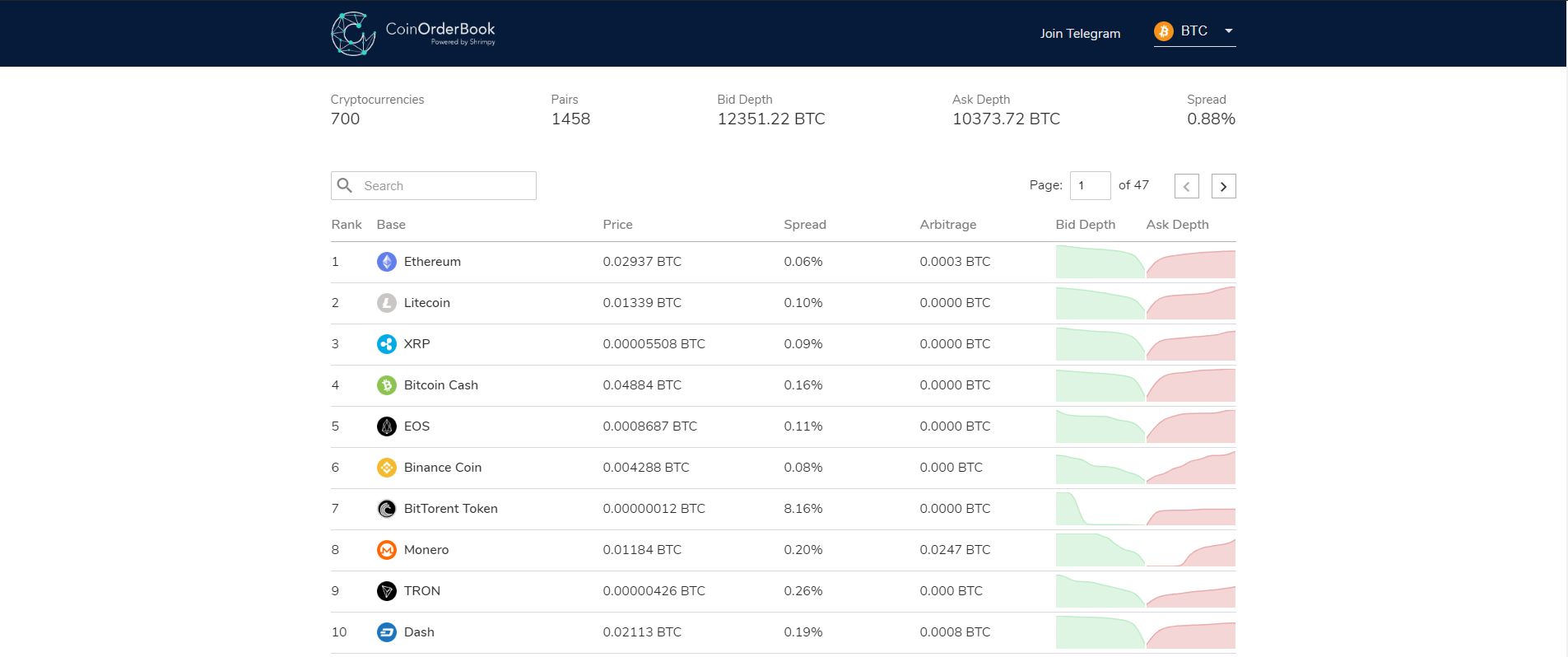Click the BitTorent Token icon
The image size is (1568, 657).
pyautogui.click(x=387, y=509)
